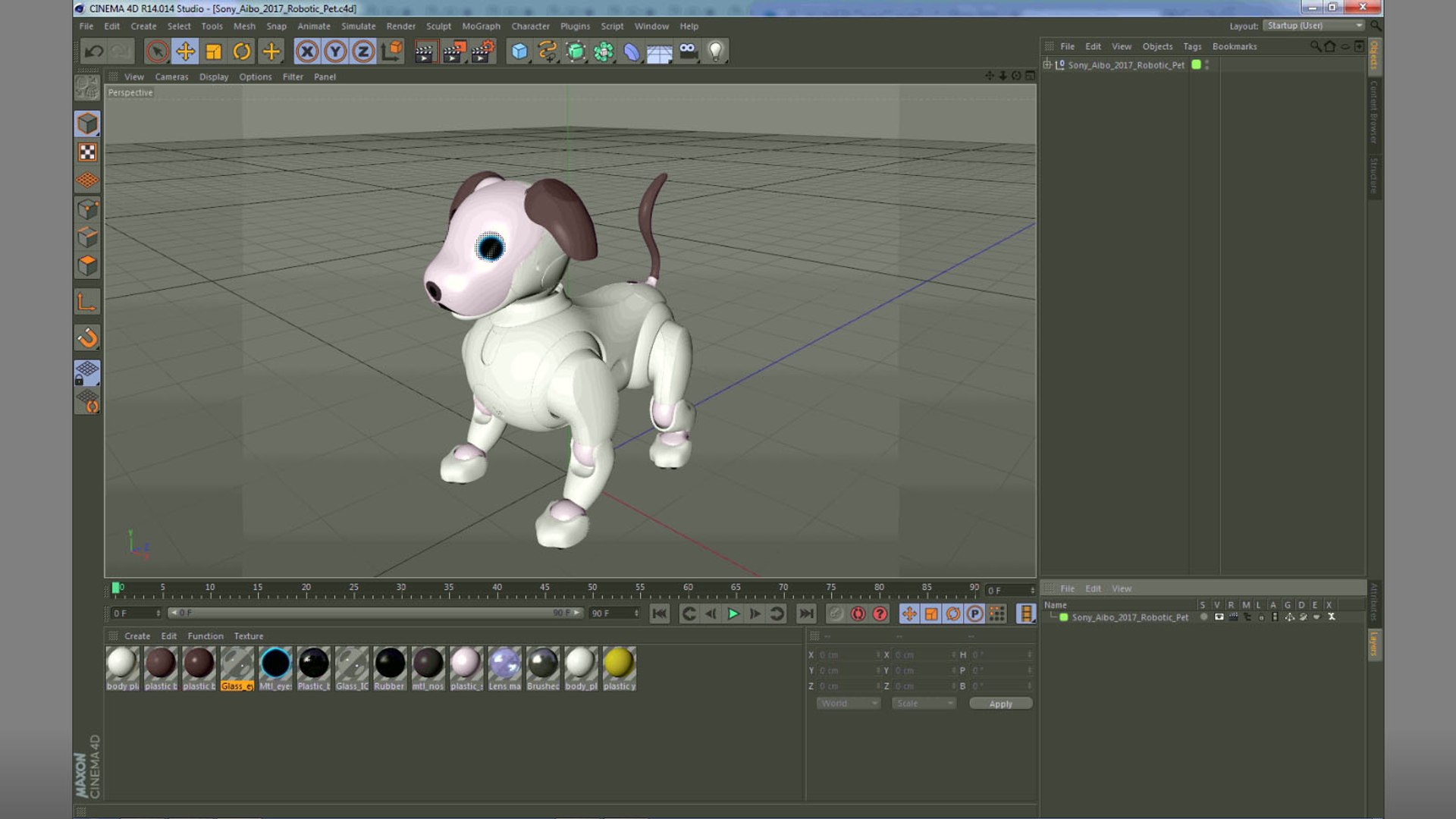1456x819 pixels.
Task: Open the Render menu
Action: [x=400, y=26]
